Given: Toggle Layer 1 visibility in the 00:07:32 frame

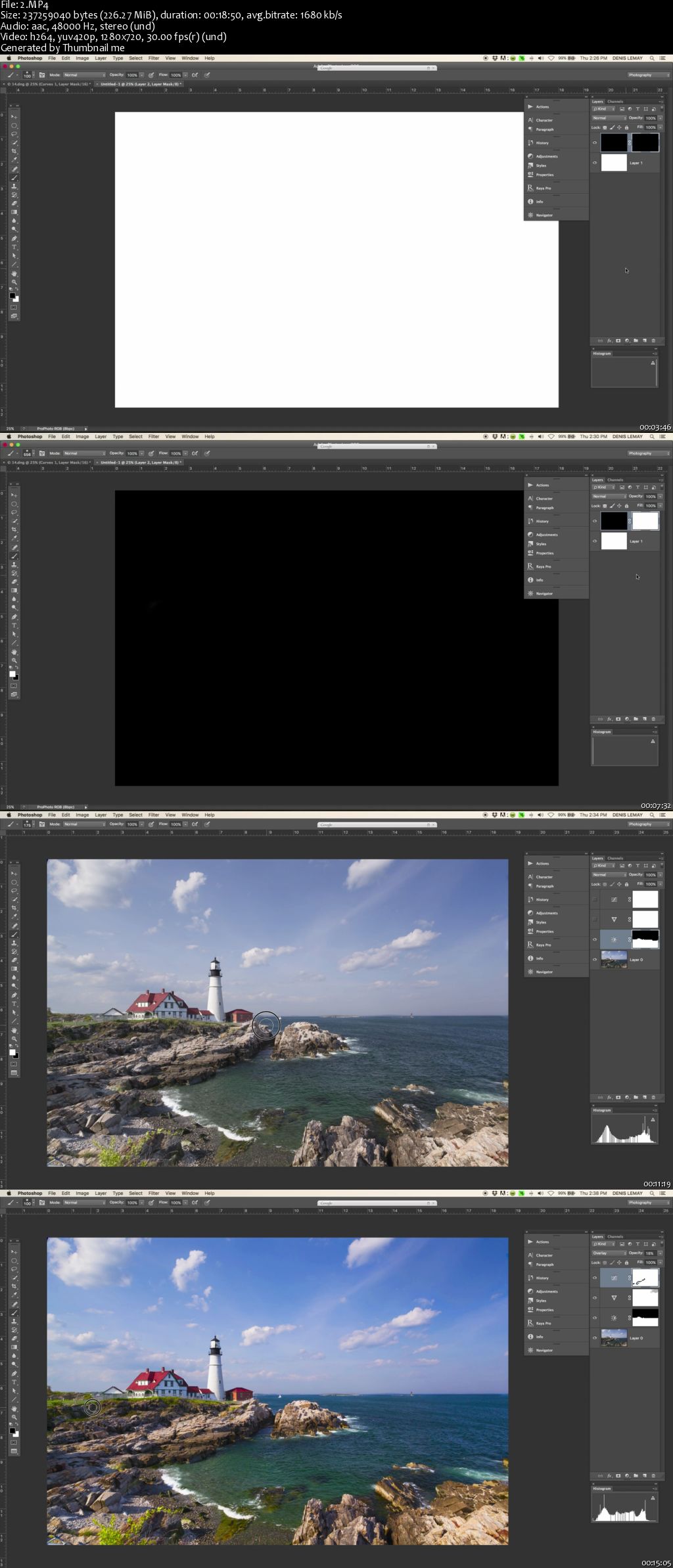Looking at the screenshot, I should coord(595,541).
